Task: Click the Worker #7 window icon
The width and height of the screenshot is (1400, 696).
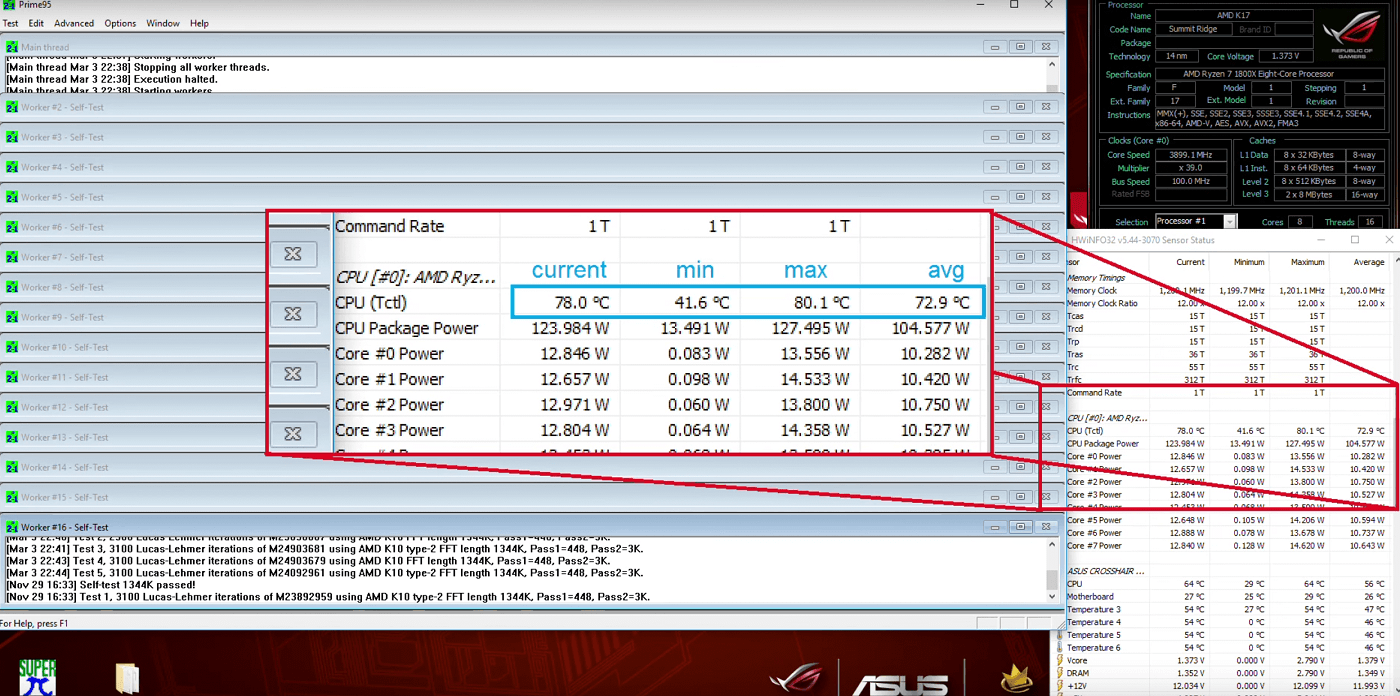Action: [12, 257]
